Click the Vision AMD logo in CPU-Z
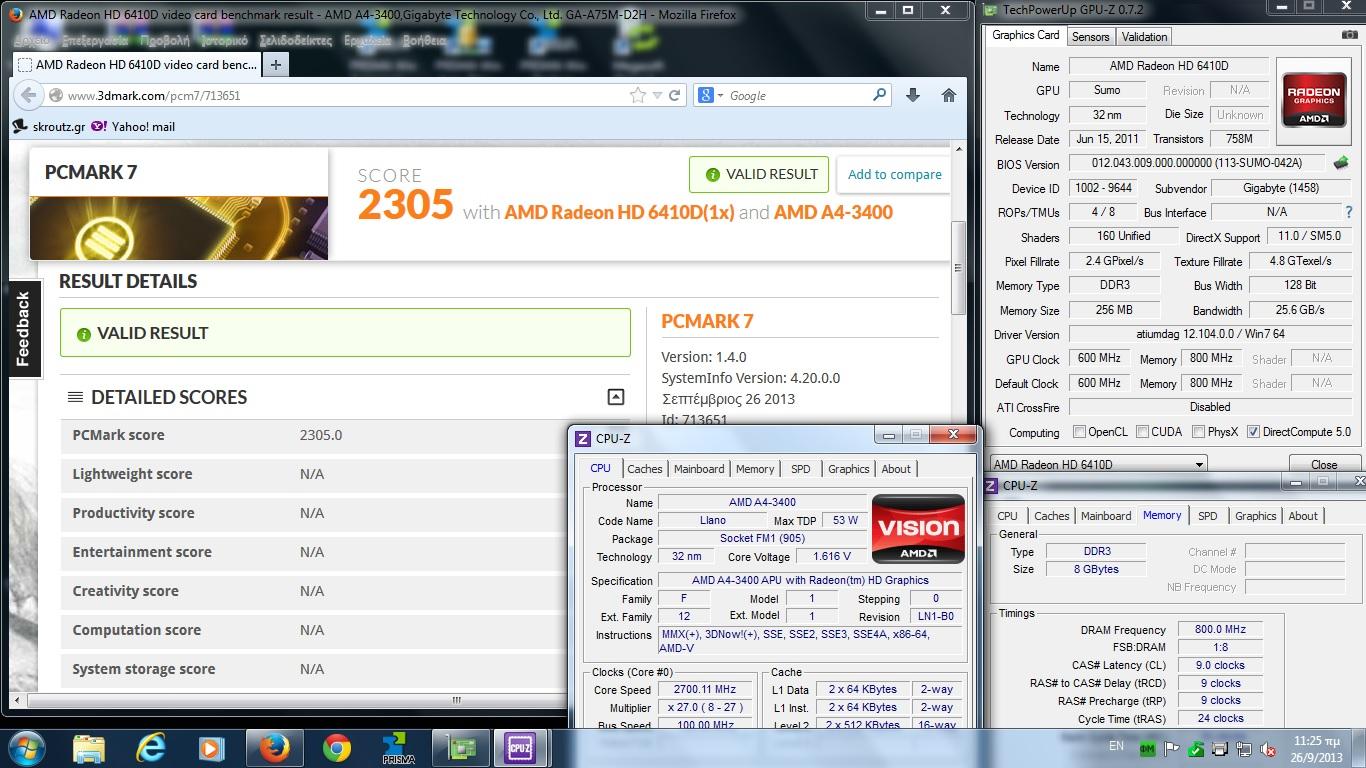Screen dimensions: 1366x768 [x=918, y=529]
